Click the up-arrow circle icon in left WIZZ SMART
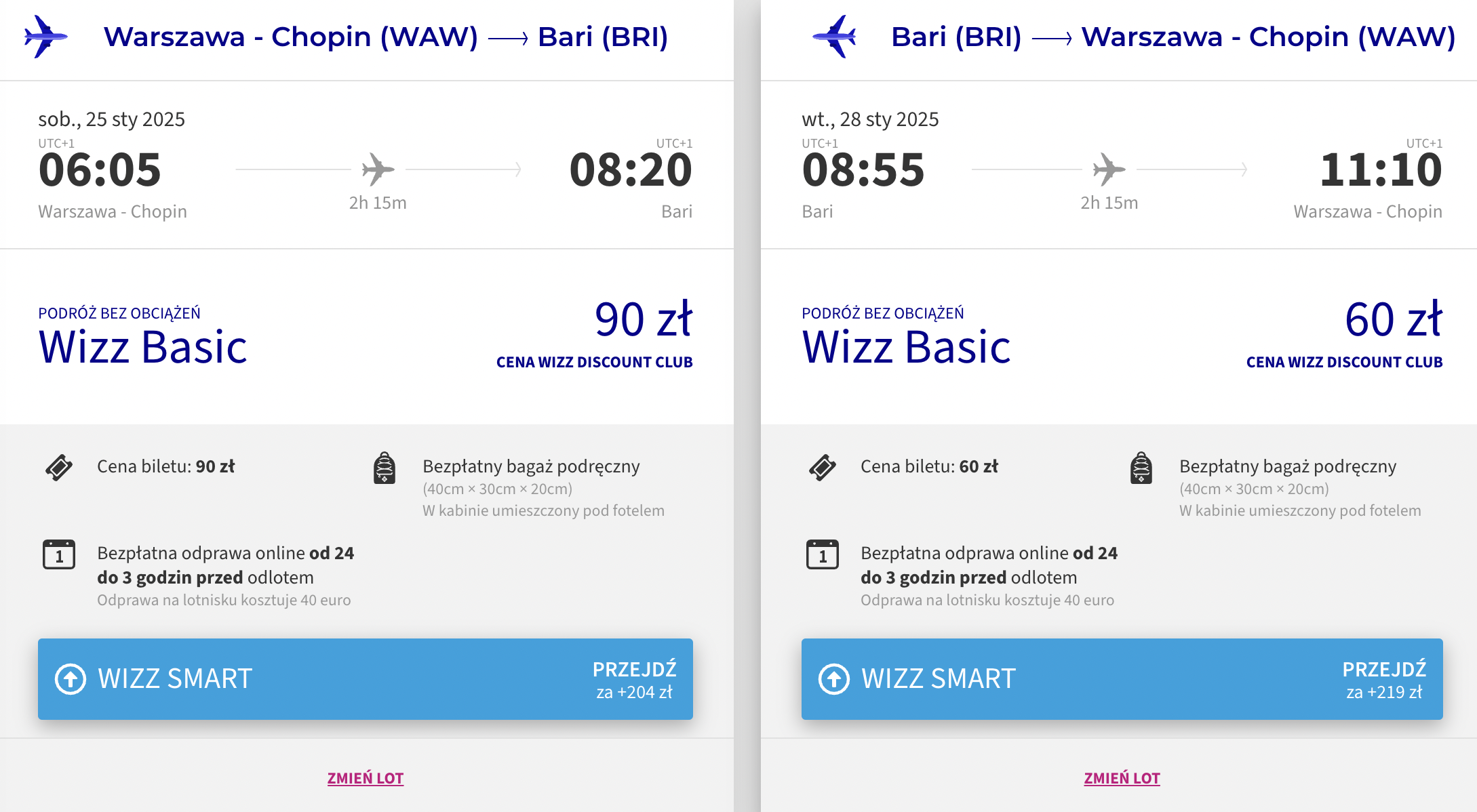This screenshot has width=1477, height=812. coord(71,679)
